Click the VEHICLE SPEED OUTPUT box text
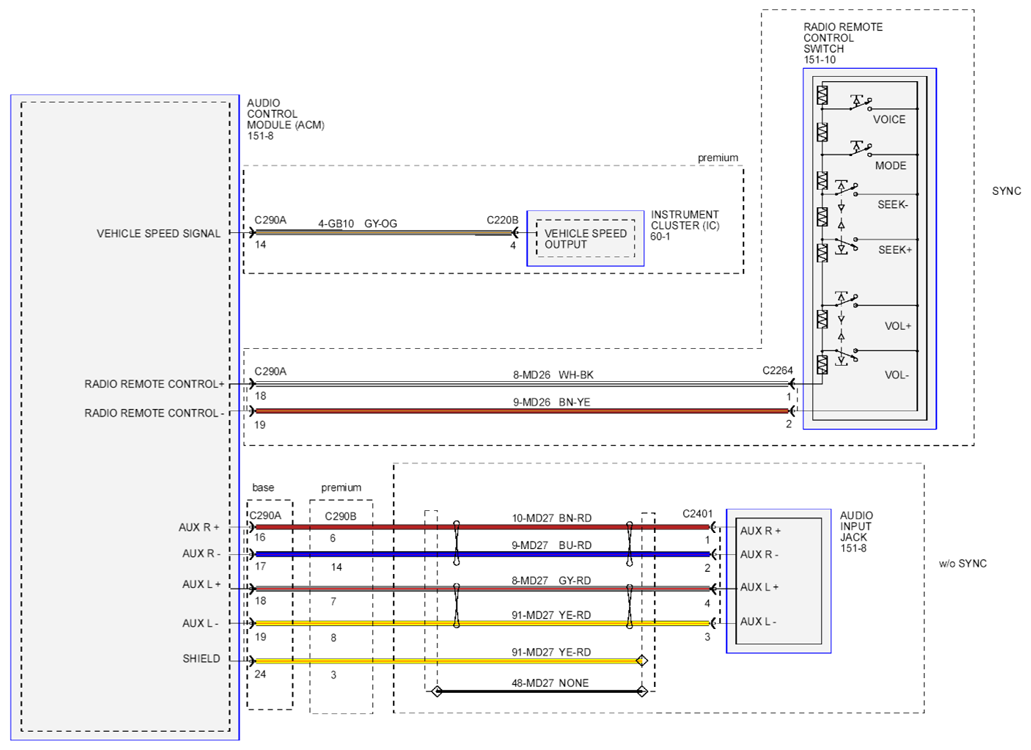Viewport: 1031px width, 750px height. [x=585, y=239]
